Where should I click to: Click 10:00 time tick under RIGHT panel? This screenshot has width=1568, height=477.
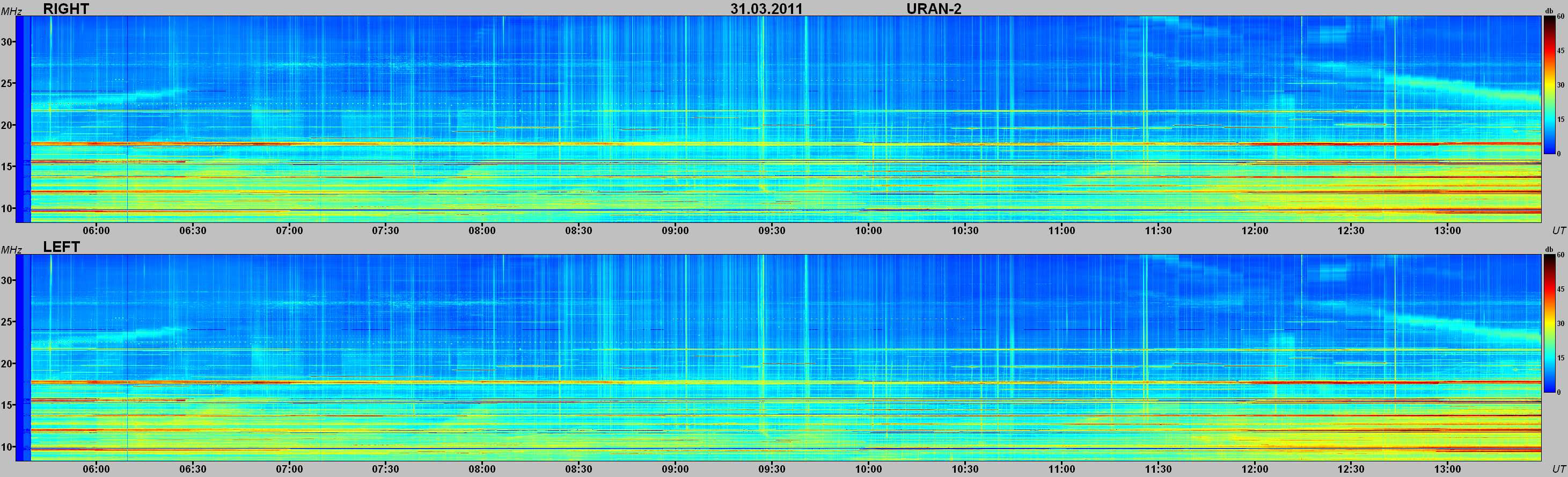tap(868, 230)
